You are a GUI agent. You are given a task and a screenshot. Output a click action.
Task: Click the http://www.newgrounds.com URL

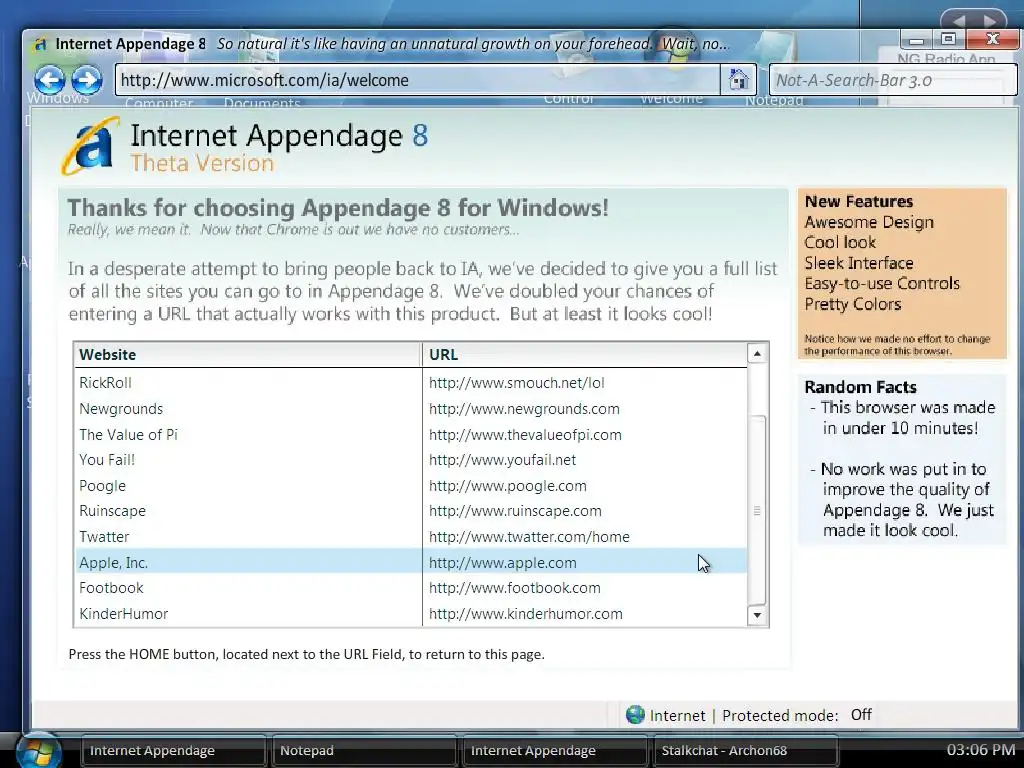tap(524, 409)
